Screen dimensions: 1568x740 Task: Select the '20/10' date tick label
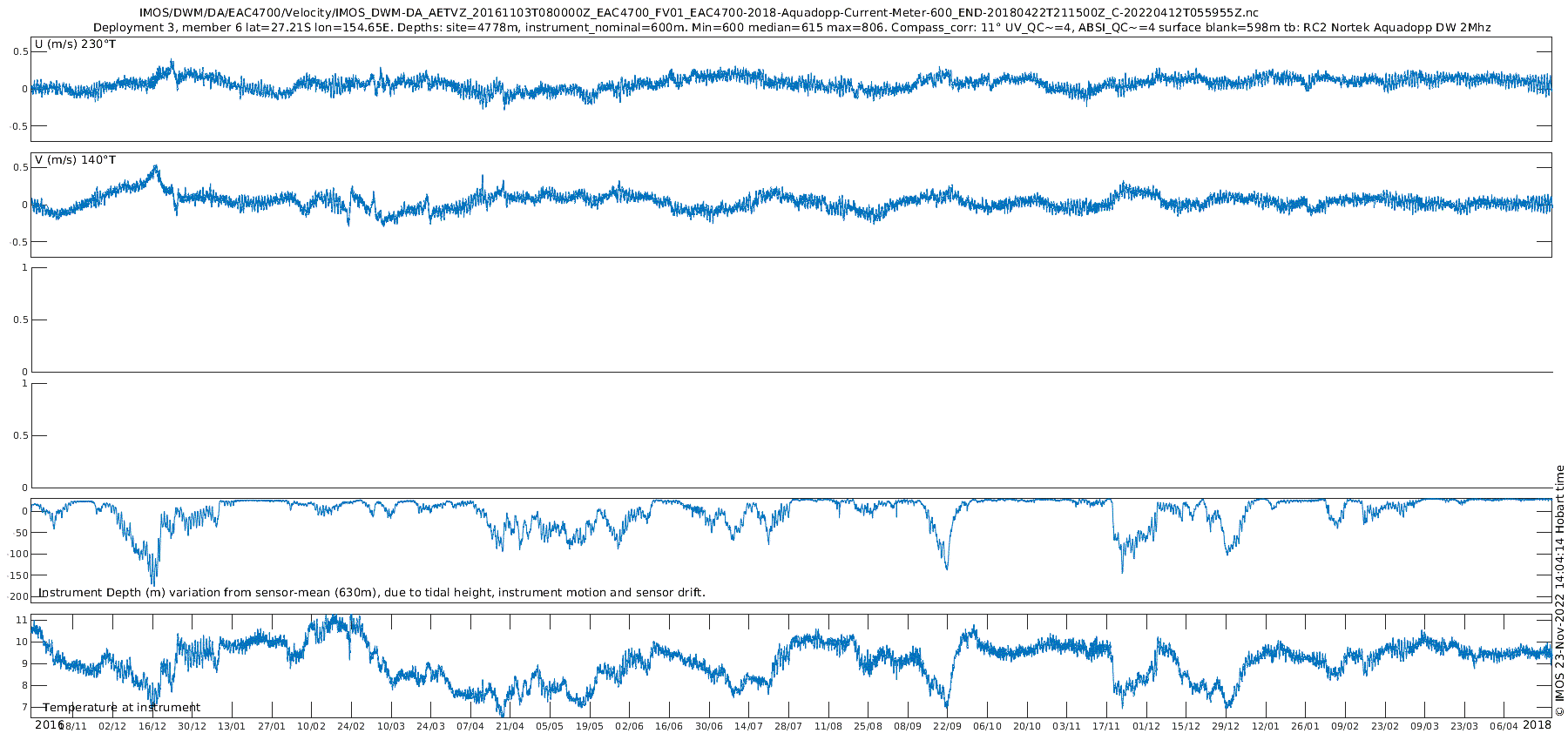tap(1027, 726)
